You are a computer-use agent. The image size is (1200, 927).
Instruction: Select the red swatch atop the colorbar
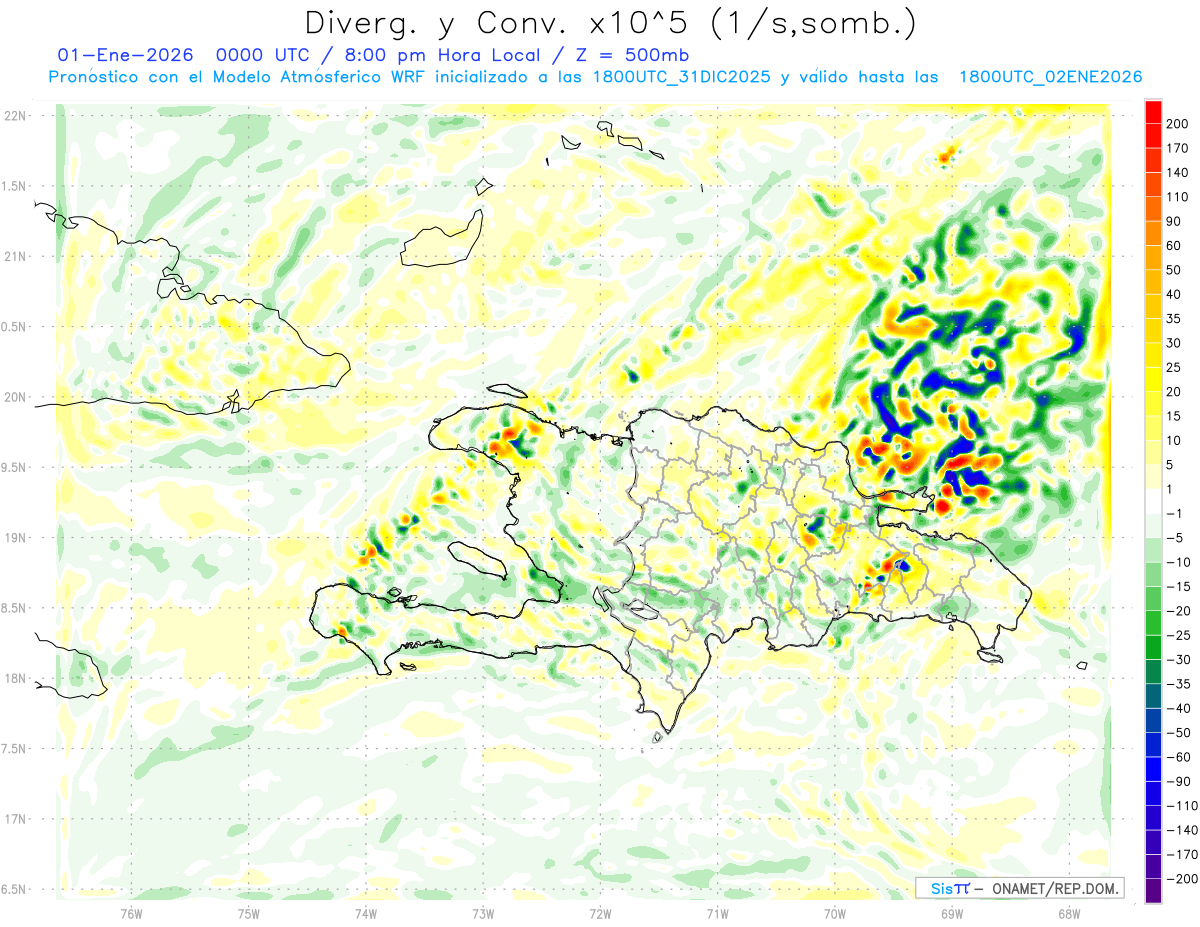point(1152,112)
